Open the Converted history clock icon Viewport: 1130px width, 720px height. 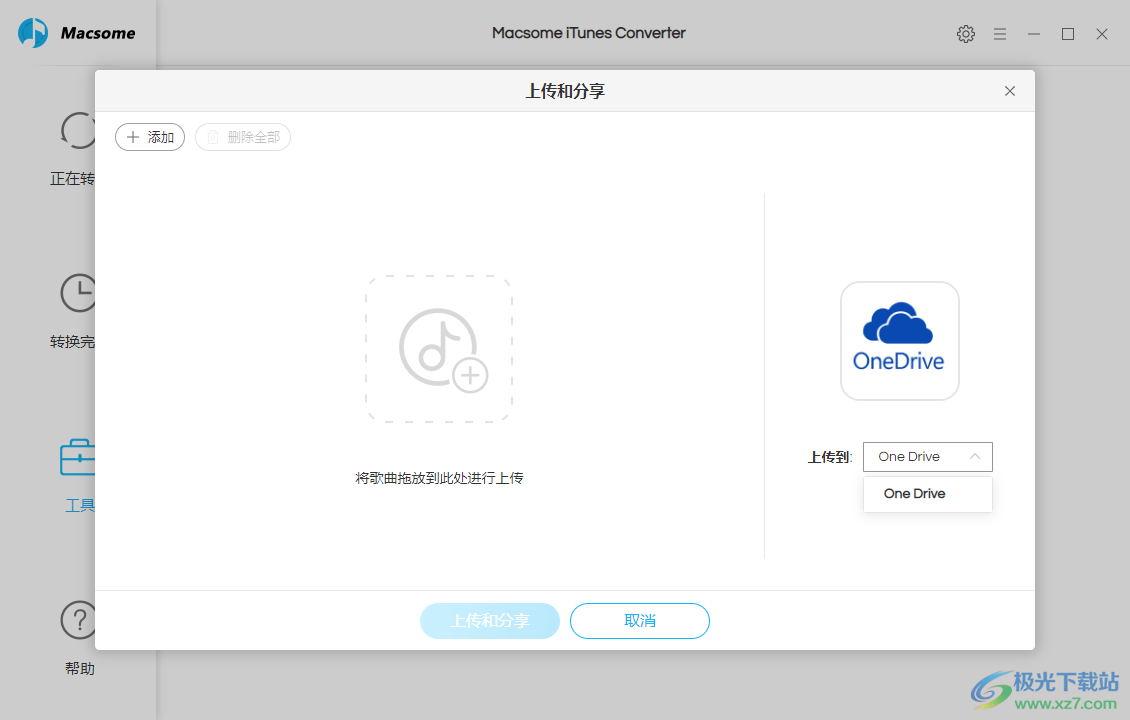click(x=78, y=293)
